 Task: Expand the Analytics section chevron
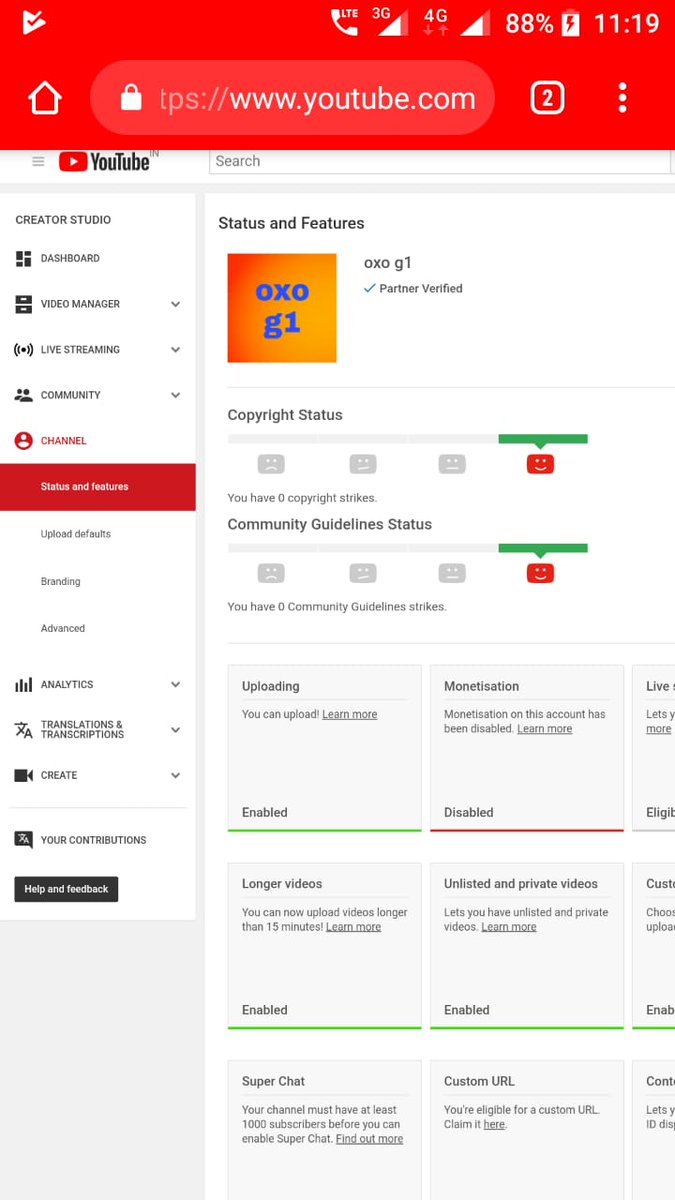[175, 685]
